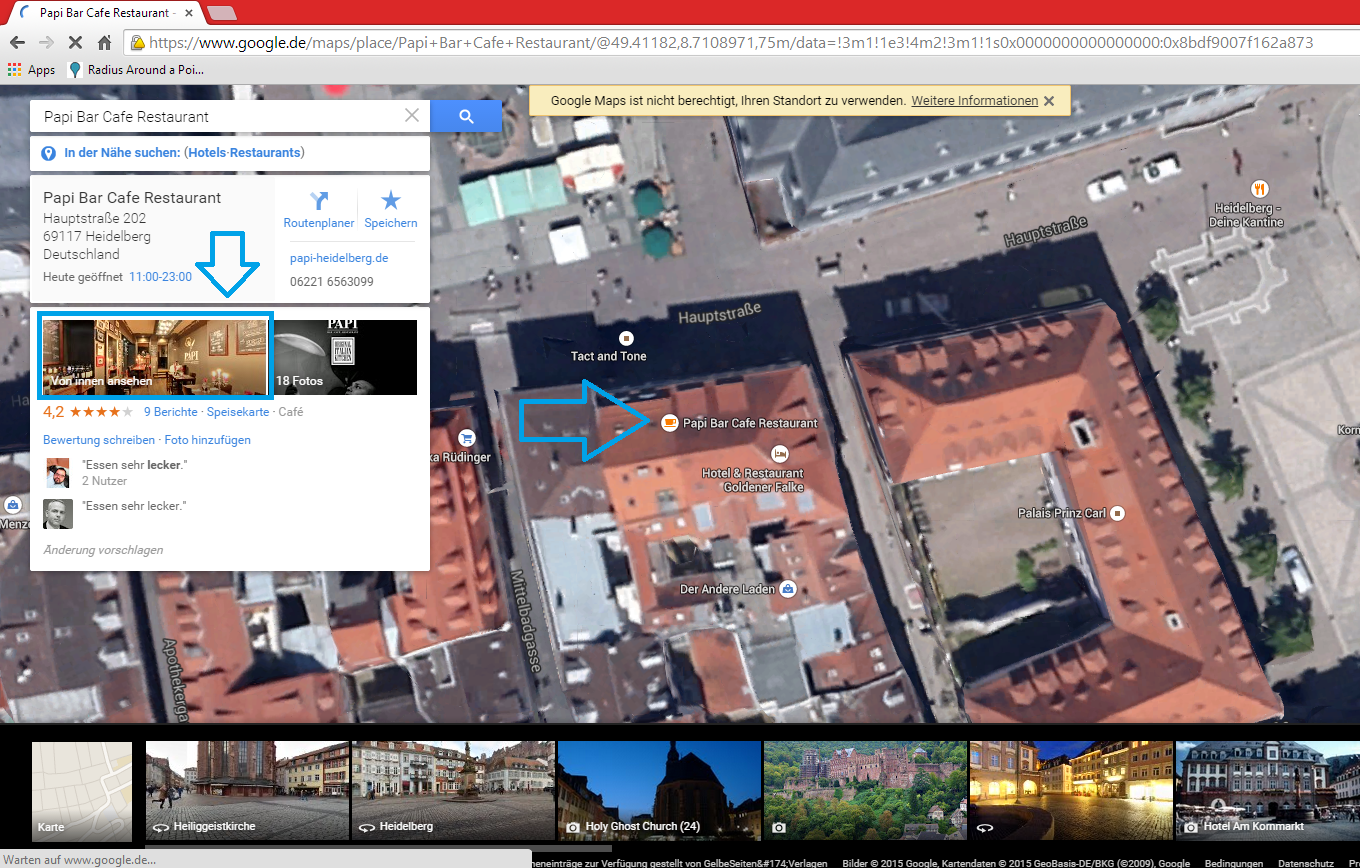Clear the search box with the X

tap(412, 116)
